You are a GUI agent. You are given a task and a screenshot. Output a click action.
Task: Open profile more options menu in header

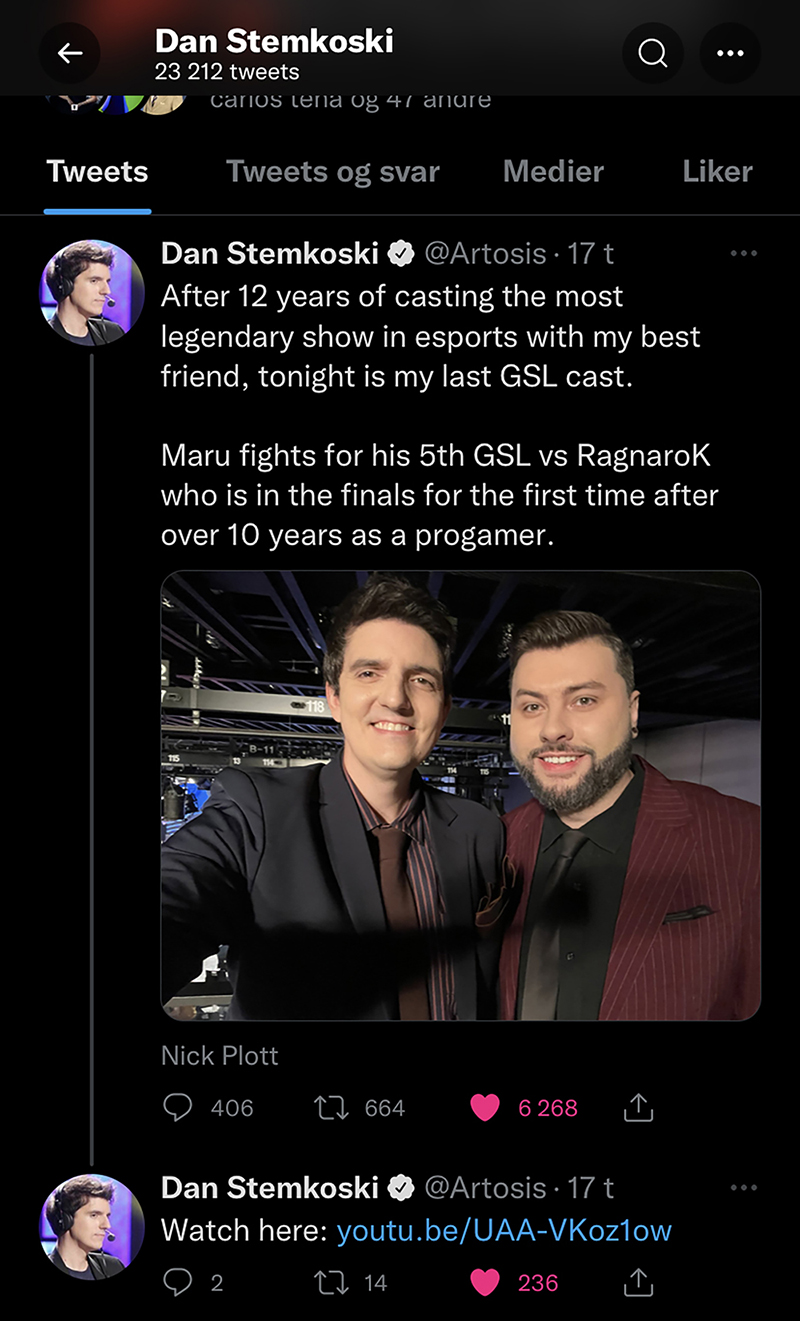[730, 54]
